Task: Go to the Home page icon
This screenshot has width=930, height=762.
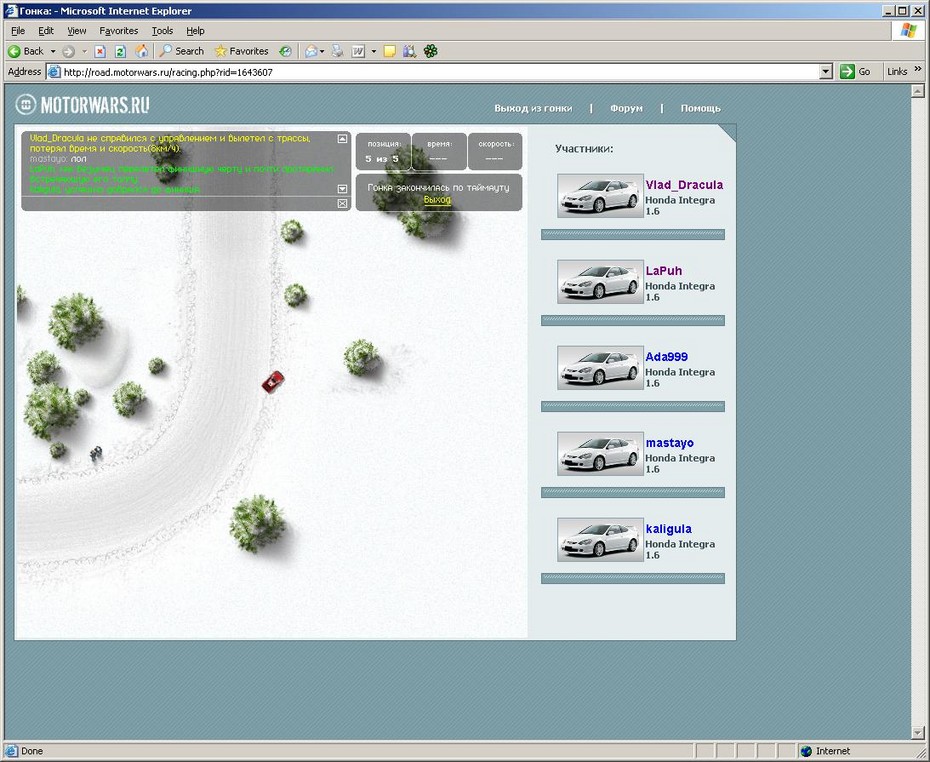Action: tap(141, 52)
